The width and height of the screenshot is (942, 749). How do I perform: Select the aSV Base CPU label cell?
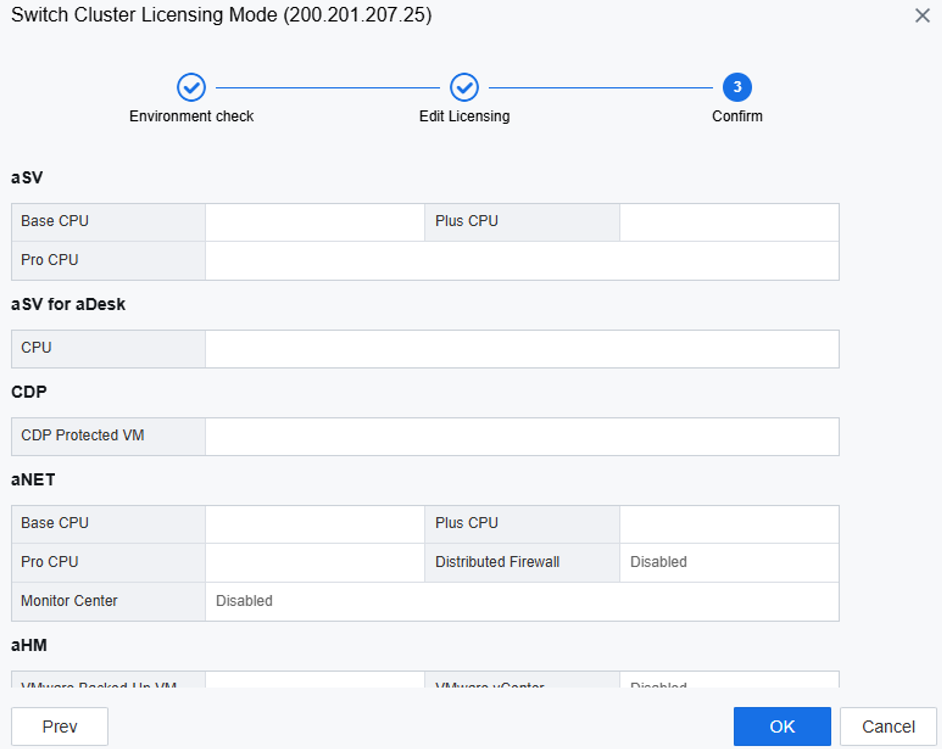pyautogui.click(x=108, y=222)
